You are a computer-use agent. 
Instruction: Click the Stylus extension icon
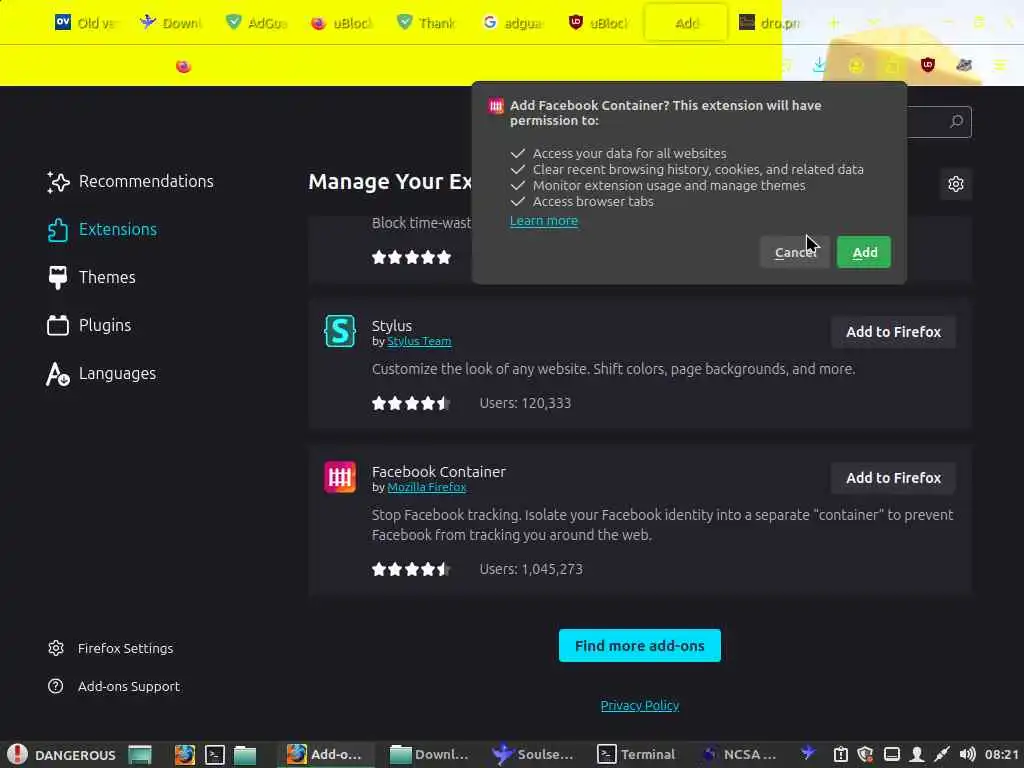pyautogui.click(x=340, y=331)
